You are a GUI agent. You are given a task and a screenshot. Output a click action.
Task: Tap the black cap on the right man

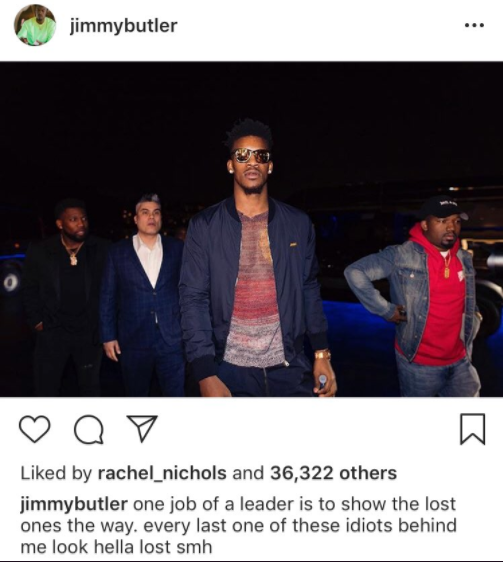point(443,207)
